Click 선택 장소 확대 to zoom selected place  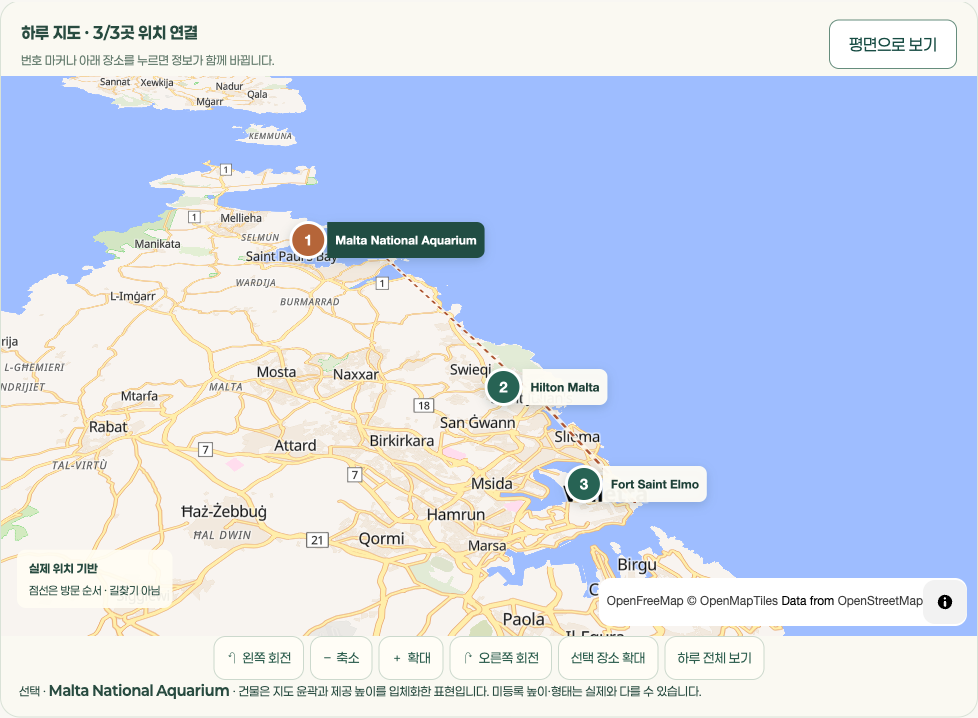tap(608, 658)
